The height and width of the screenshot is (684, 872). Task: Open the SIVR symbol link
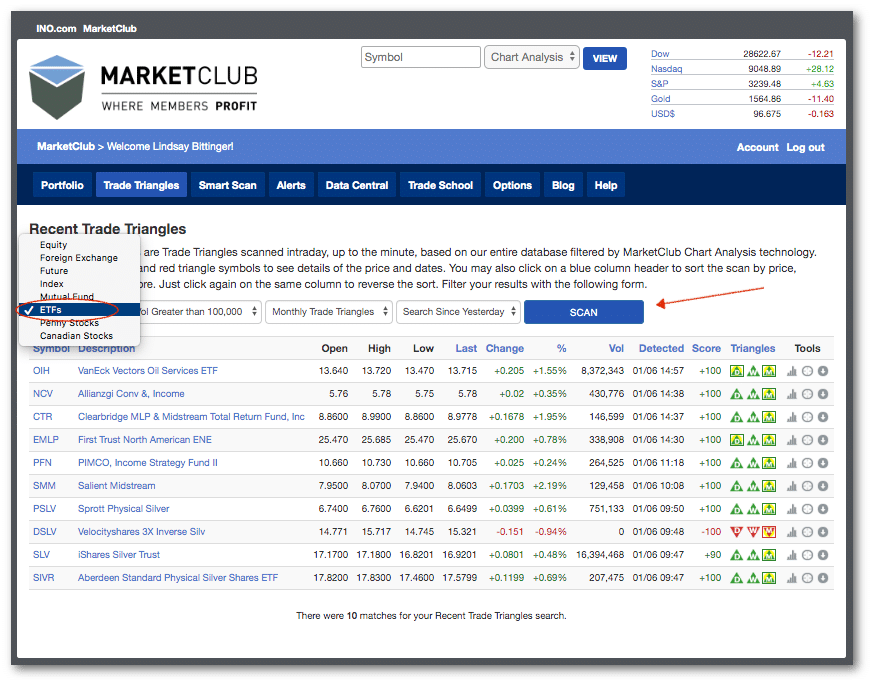(43, 578)
